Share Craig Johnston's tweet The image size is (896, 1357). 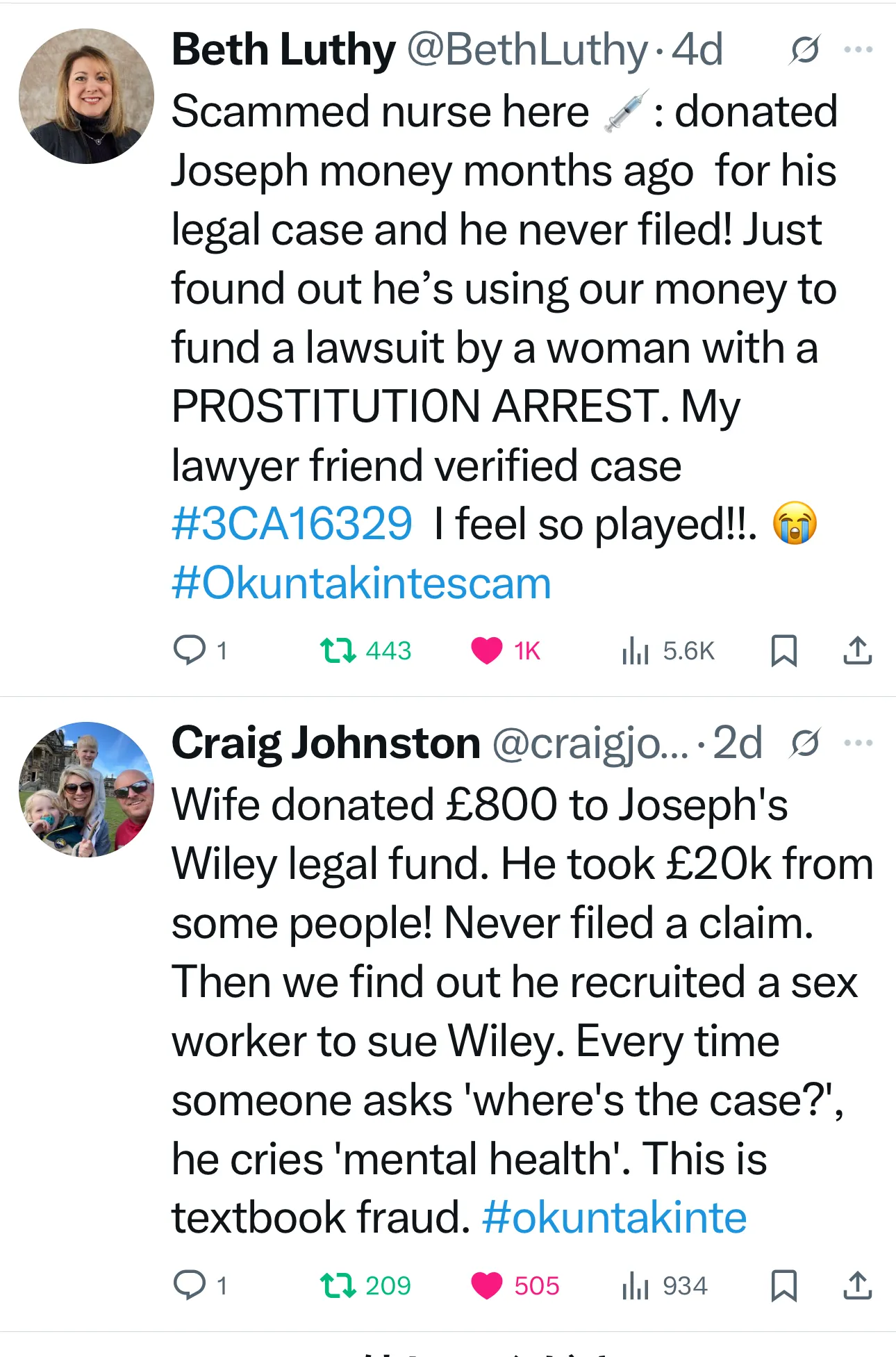coord(858,1285)
